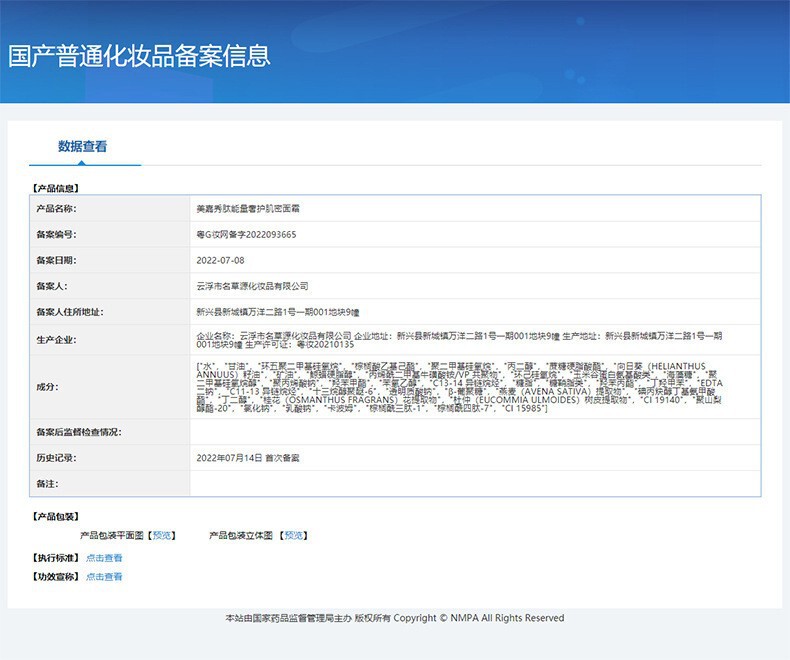The width and height of the screenshot is (790, 660).
Task: Open 点击查看 link next to 功效宣称
Action: pyautogui.click(x=104, y=576)
